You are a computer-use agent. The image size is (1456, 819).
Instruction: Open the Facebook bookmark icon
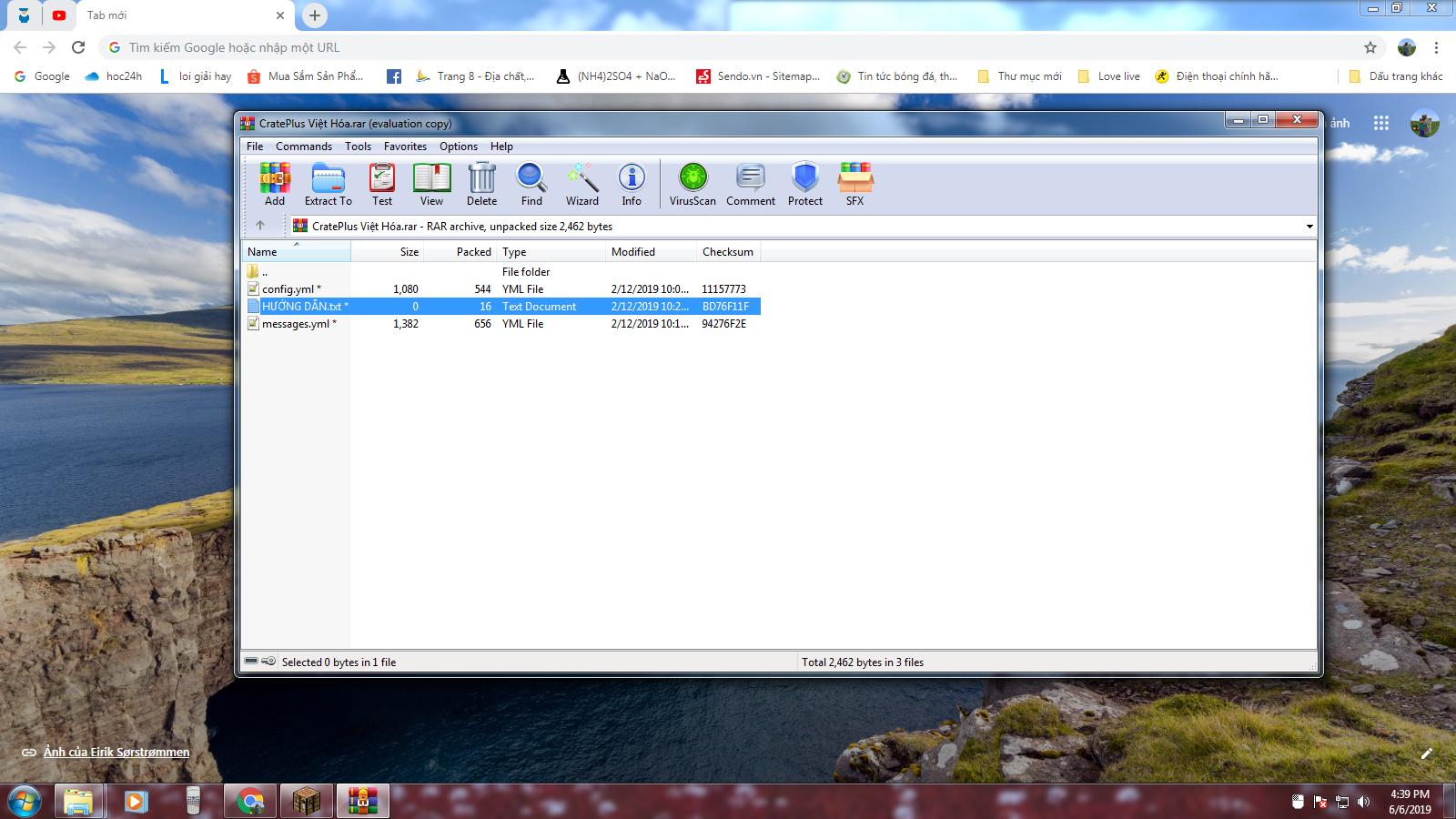(394, 76)
